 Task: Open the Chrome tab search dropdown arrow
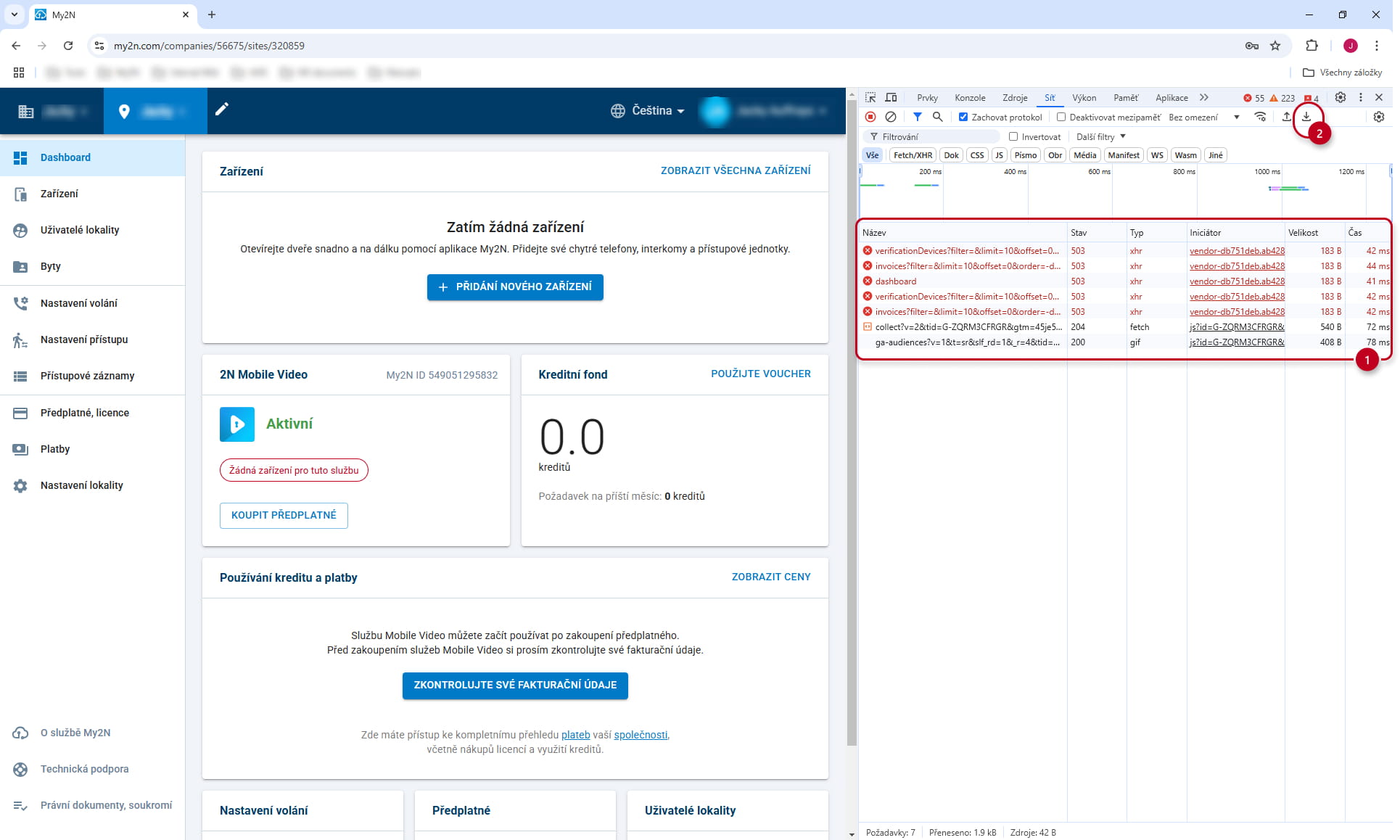pos(15,15)
